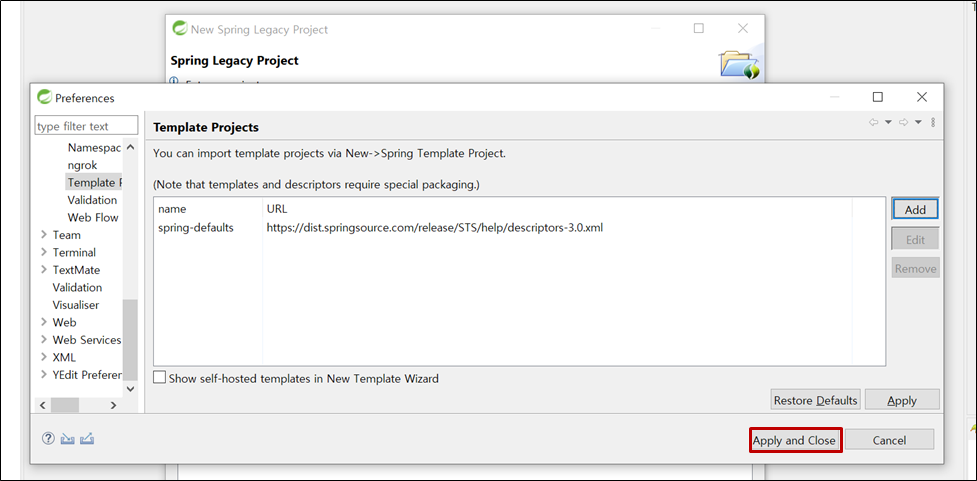Click the Add button
Image resolution: width=977 pixels, height=481 pixels.
915,209
